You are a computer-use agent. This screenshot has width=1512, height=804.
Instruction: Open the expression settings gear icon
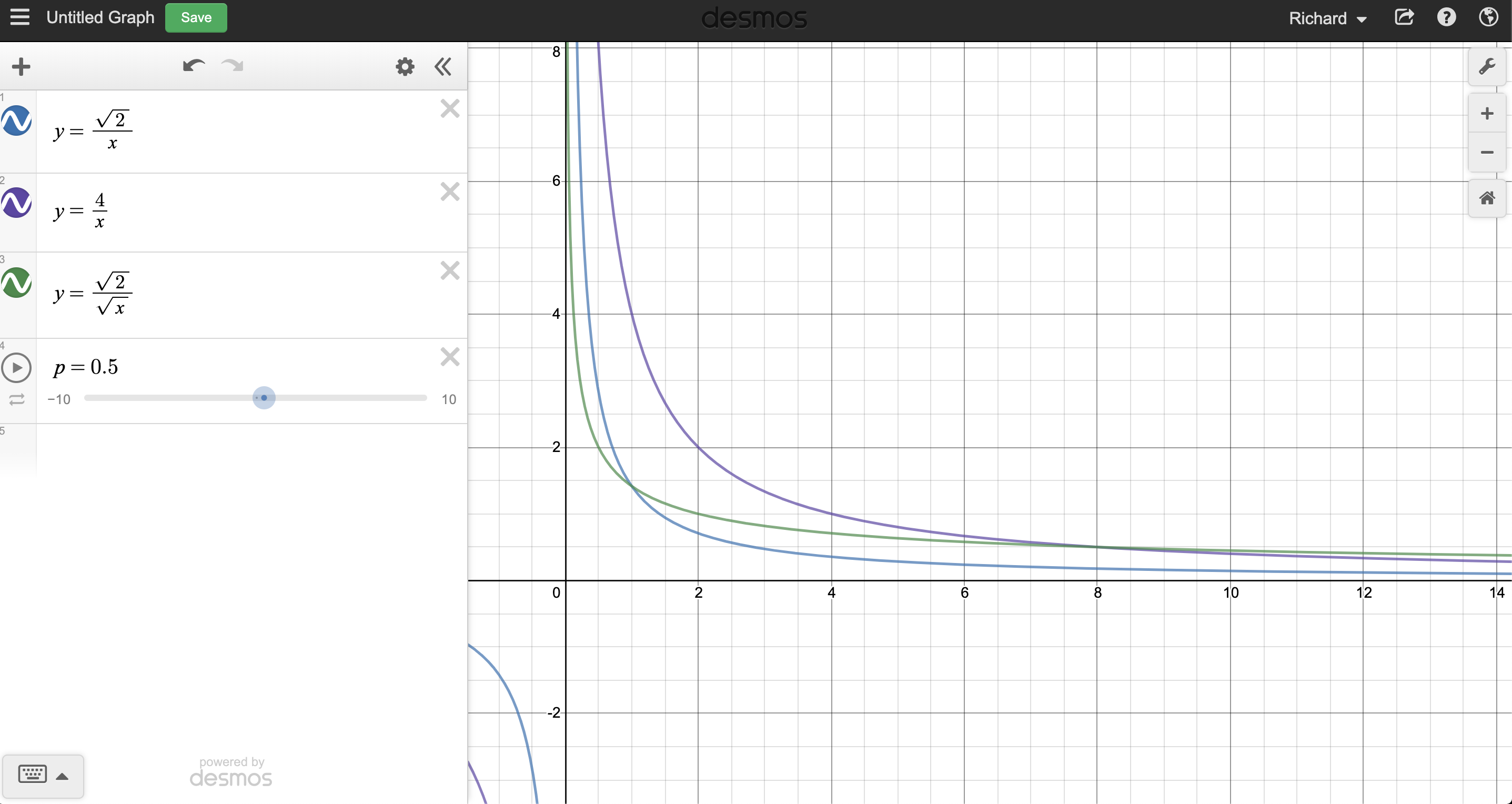coord(405,66)
